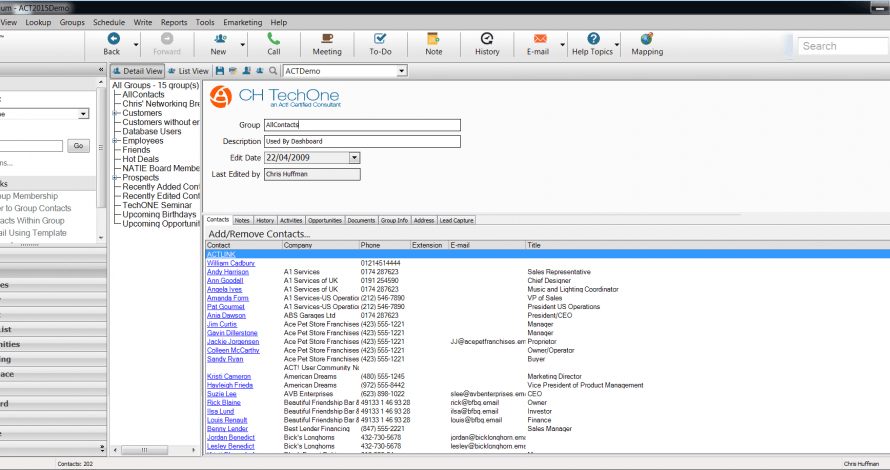Select the Friends group
The width and height of the screenshot is (890, 470).
pos(136,150)
